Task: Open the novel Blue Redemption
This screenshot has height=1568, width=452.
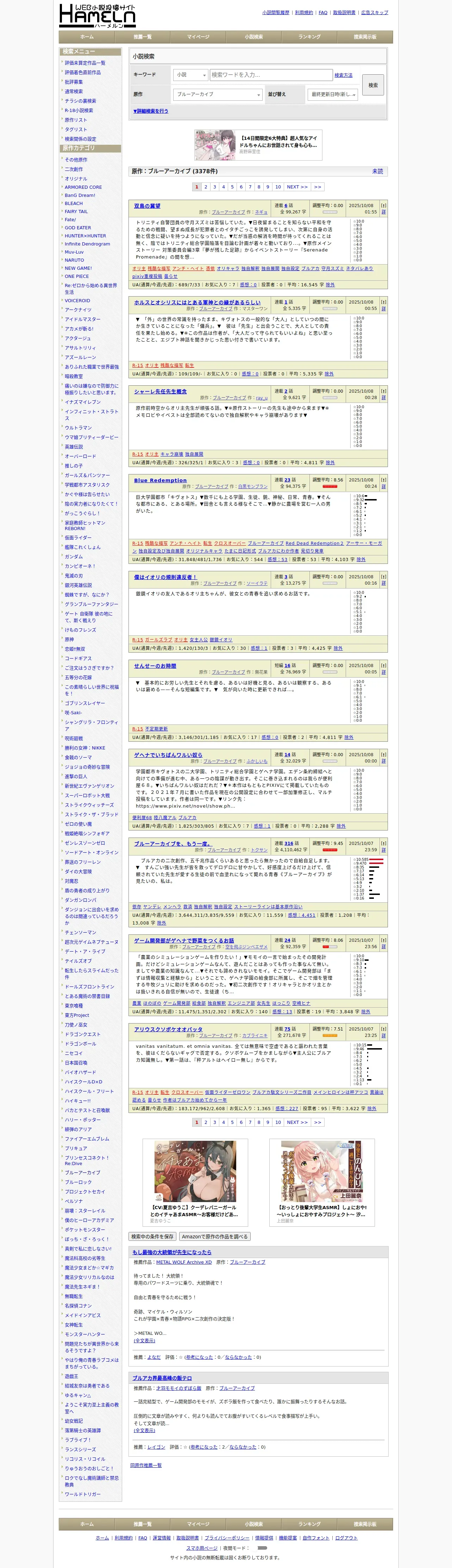Action: (161, 480)
